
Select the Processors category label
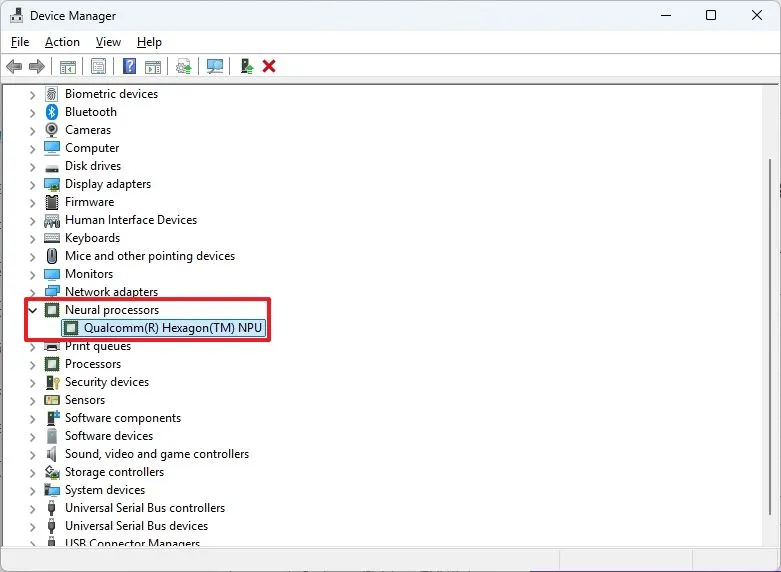pyautogui.click(x=93, y=364)
